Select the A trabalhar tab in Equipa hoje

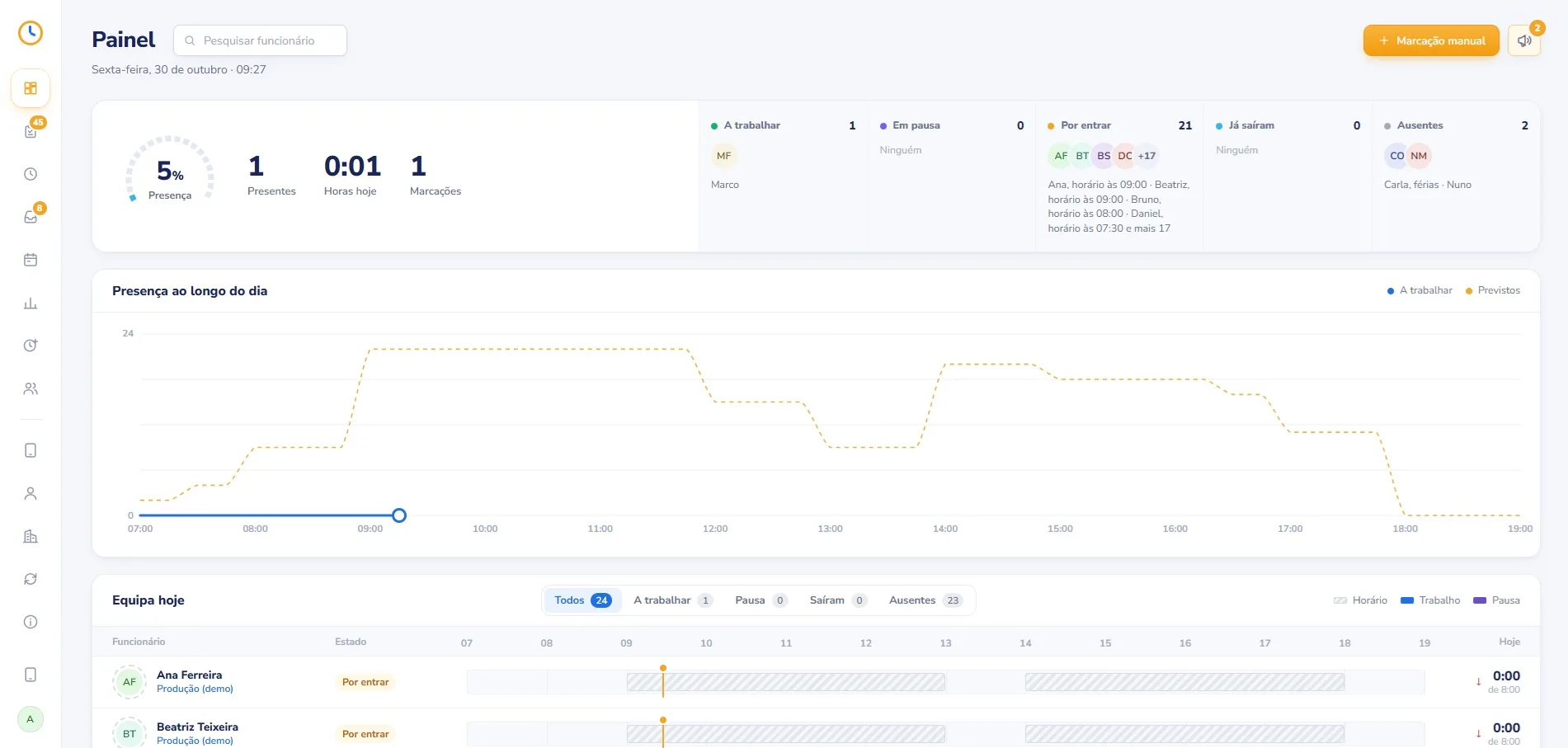tap(672, 600)
